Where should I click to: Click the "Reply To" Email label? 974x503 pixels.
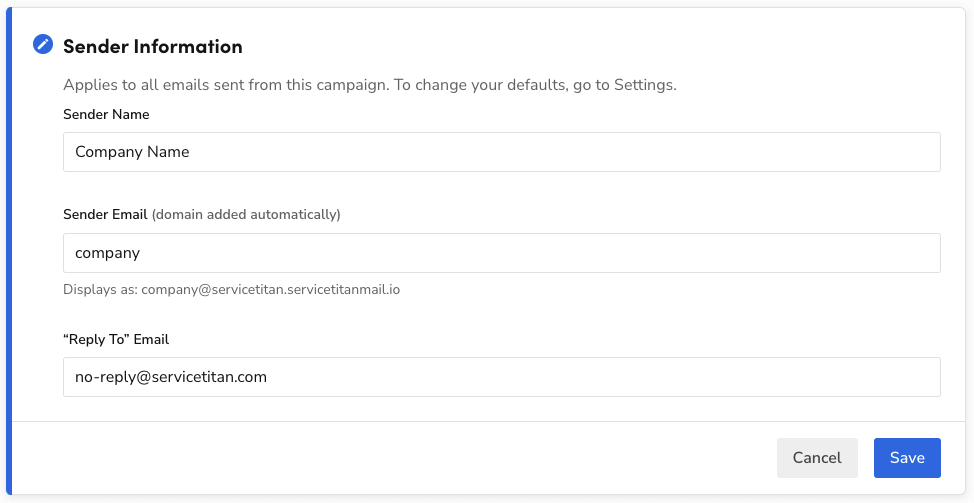[116, 339]
